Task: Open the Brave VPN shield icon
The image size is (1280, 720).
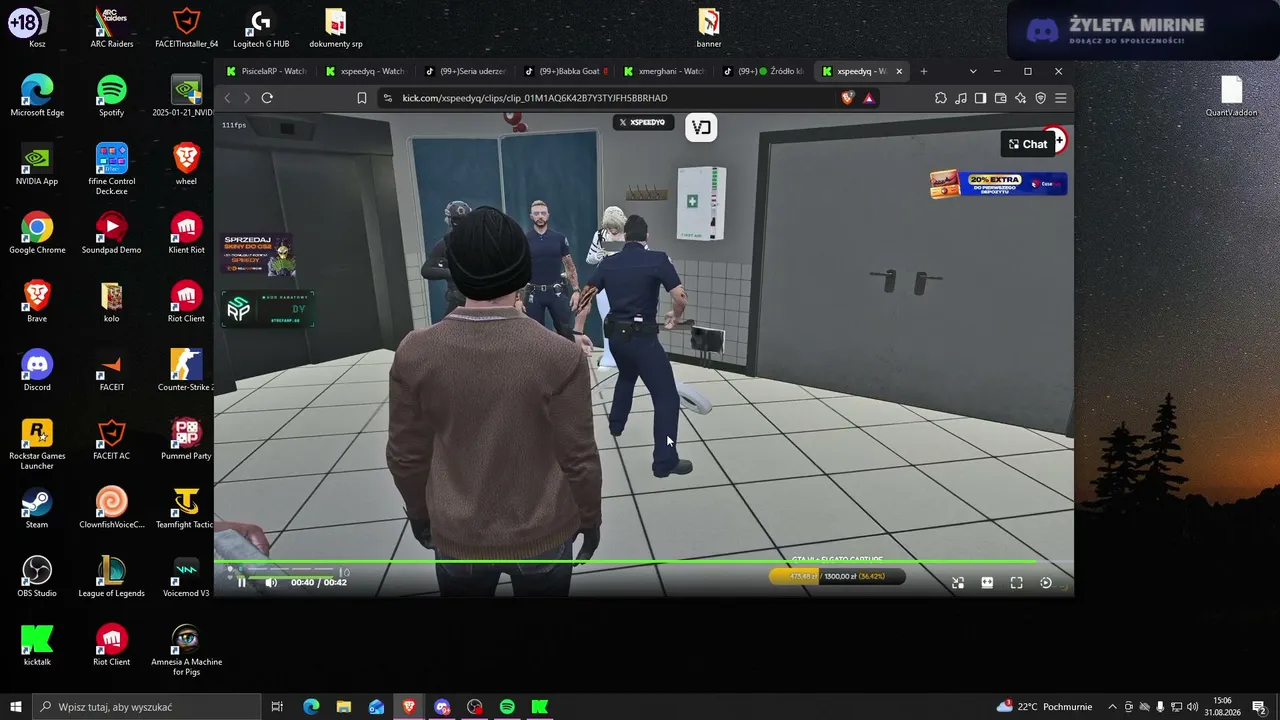Action: [x=1040, y=98]
